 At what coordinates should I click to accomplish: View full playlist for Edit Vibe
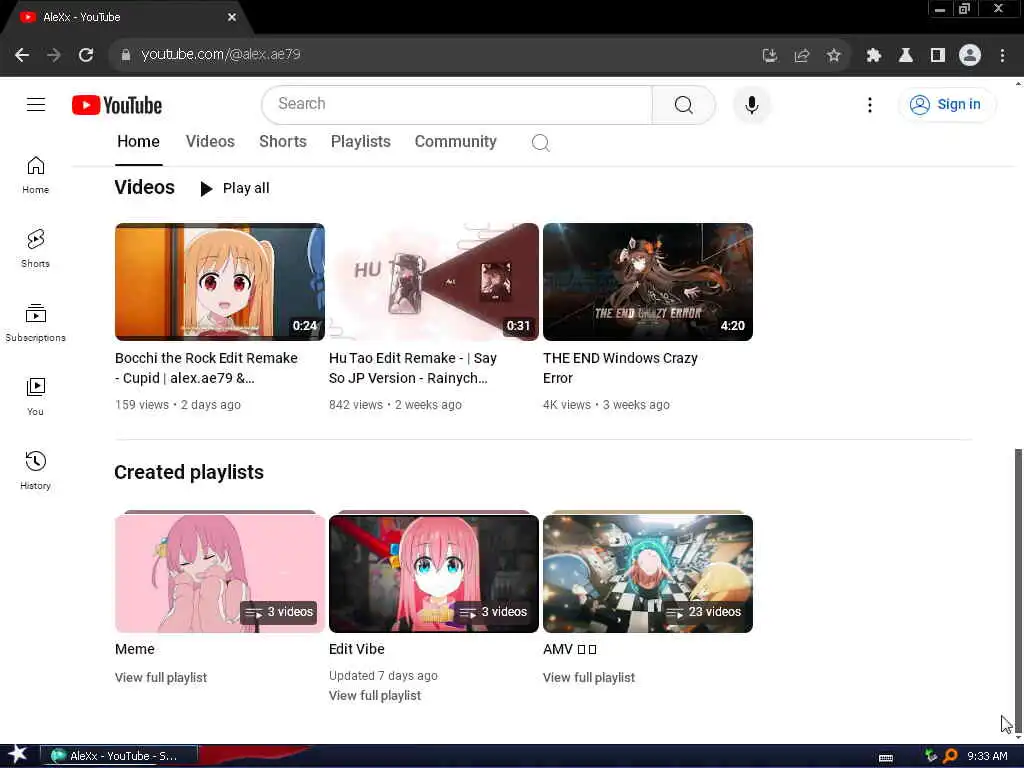click(x=375, y=696)
